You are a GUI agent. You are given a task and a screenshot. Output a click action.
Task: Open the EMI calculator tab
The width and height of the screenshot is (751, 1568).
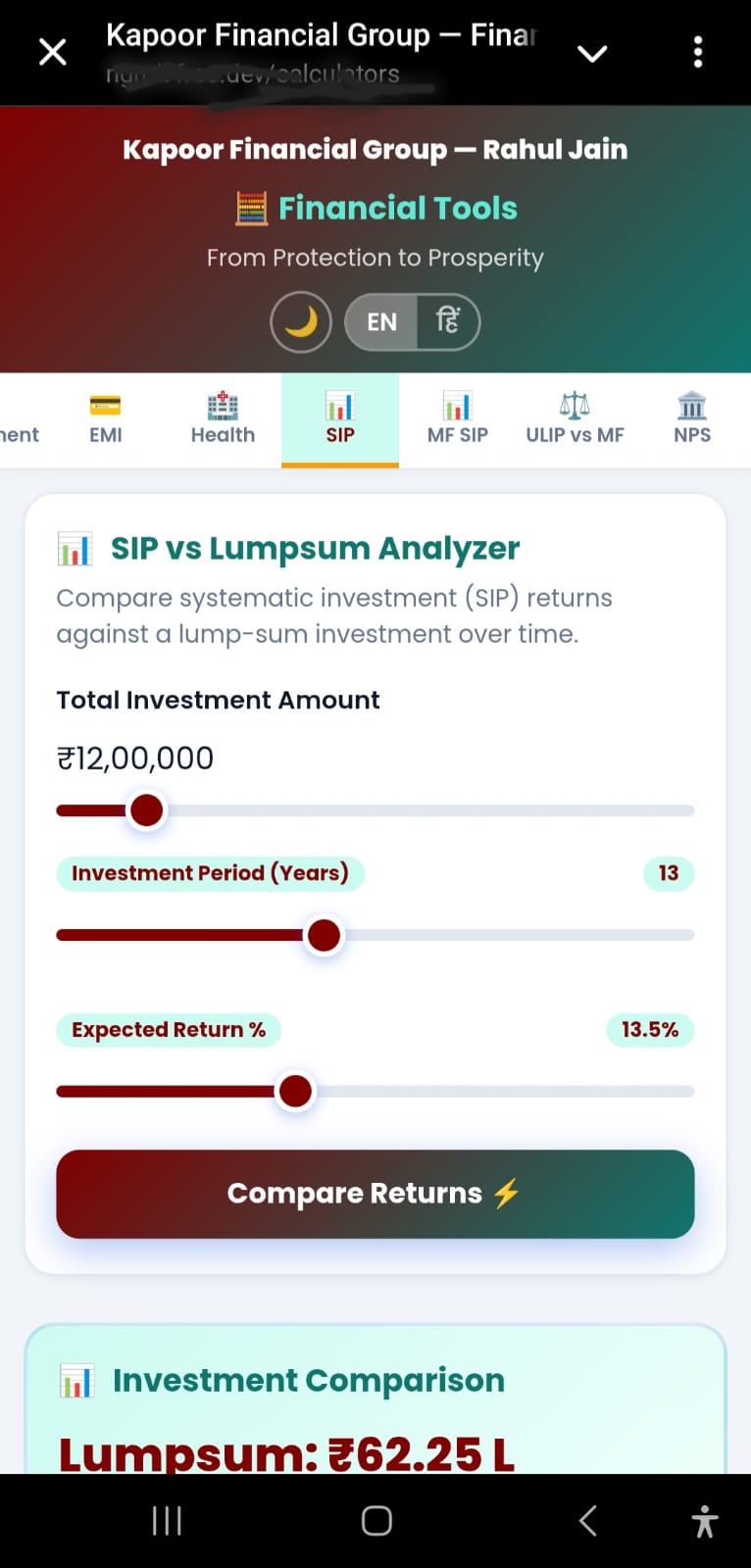105,419
